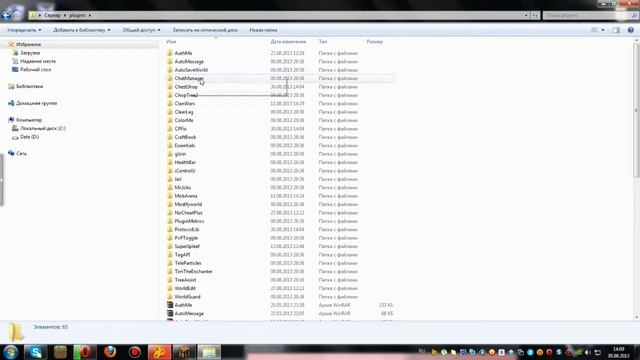Image resolution: width=640 pixels, height=360 pixels.
Task: Select the HealthBar folder name
Action: pos(185,162)
